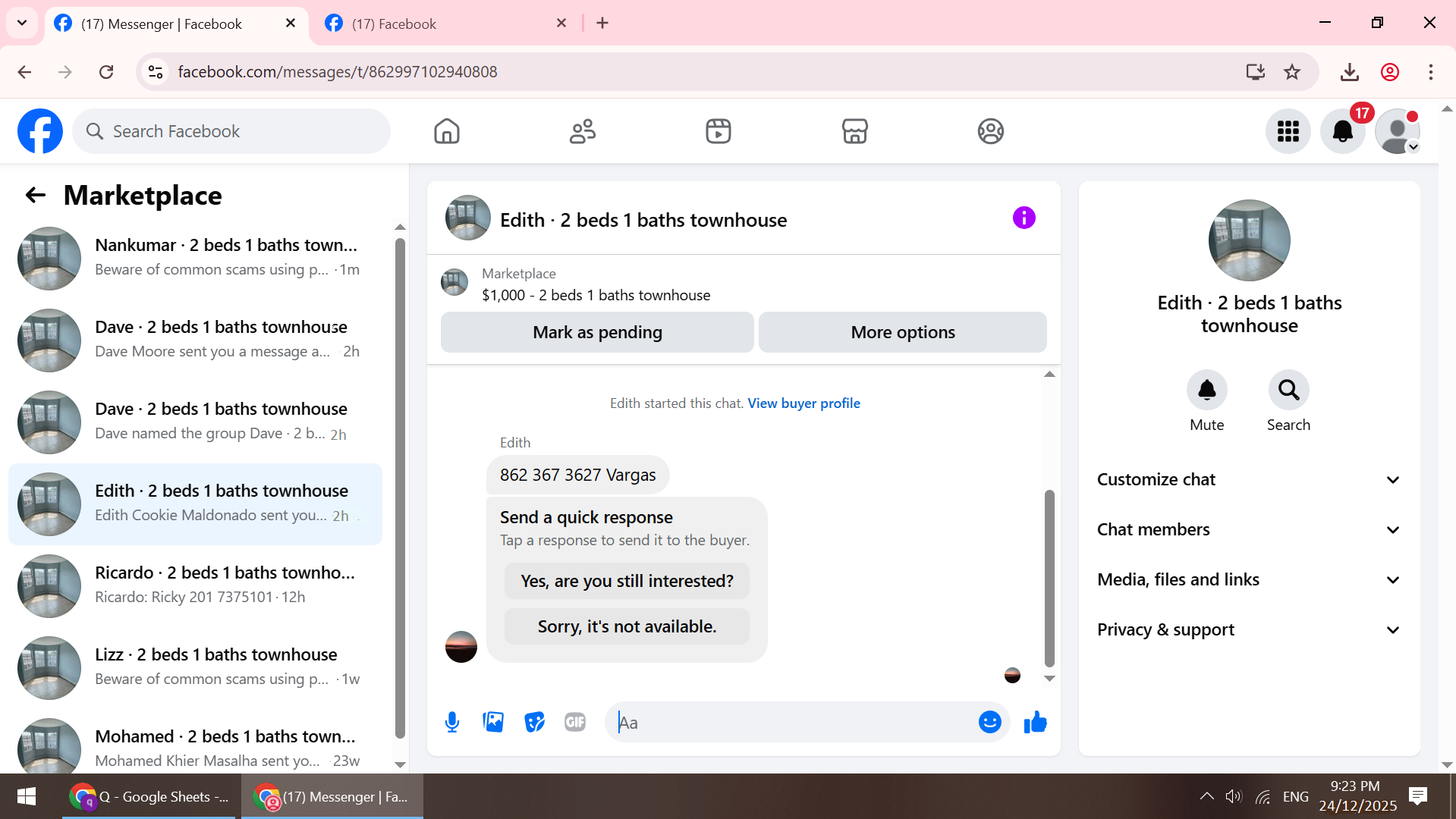
Task: Open Dave Moore sent you a message conversation
Action: [196, 340]
